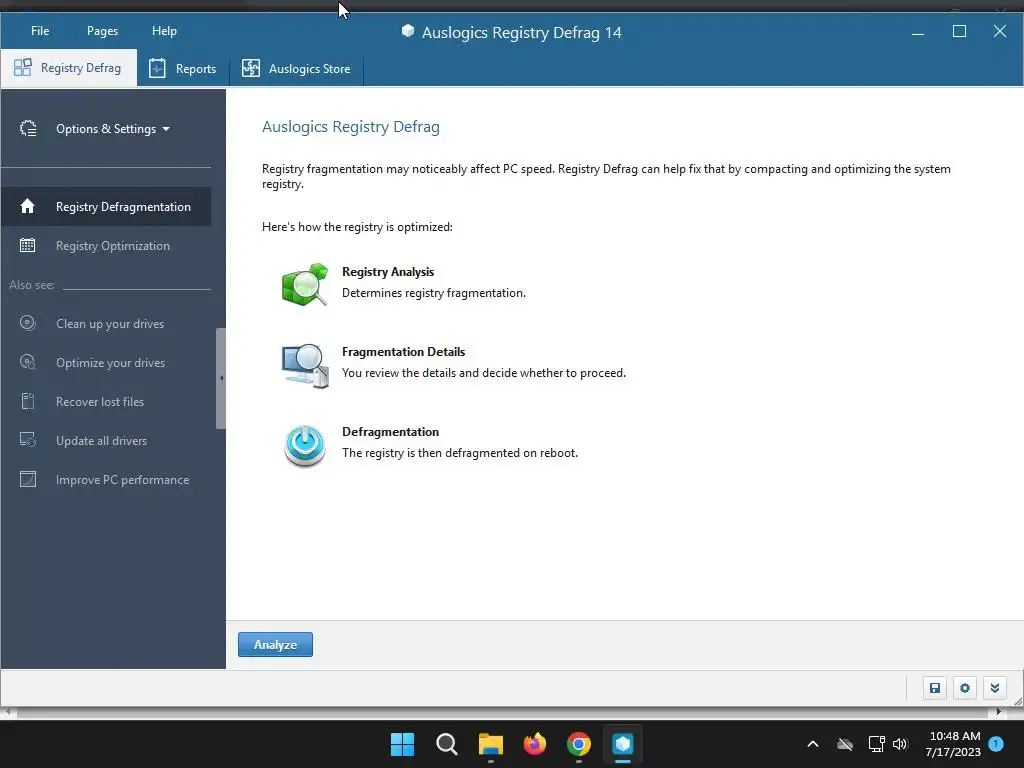Viewport: 1024px width, 768px height.
Task: Click the Fragmentation Details computer icon
Action: (x=305, y=365)
